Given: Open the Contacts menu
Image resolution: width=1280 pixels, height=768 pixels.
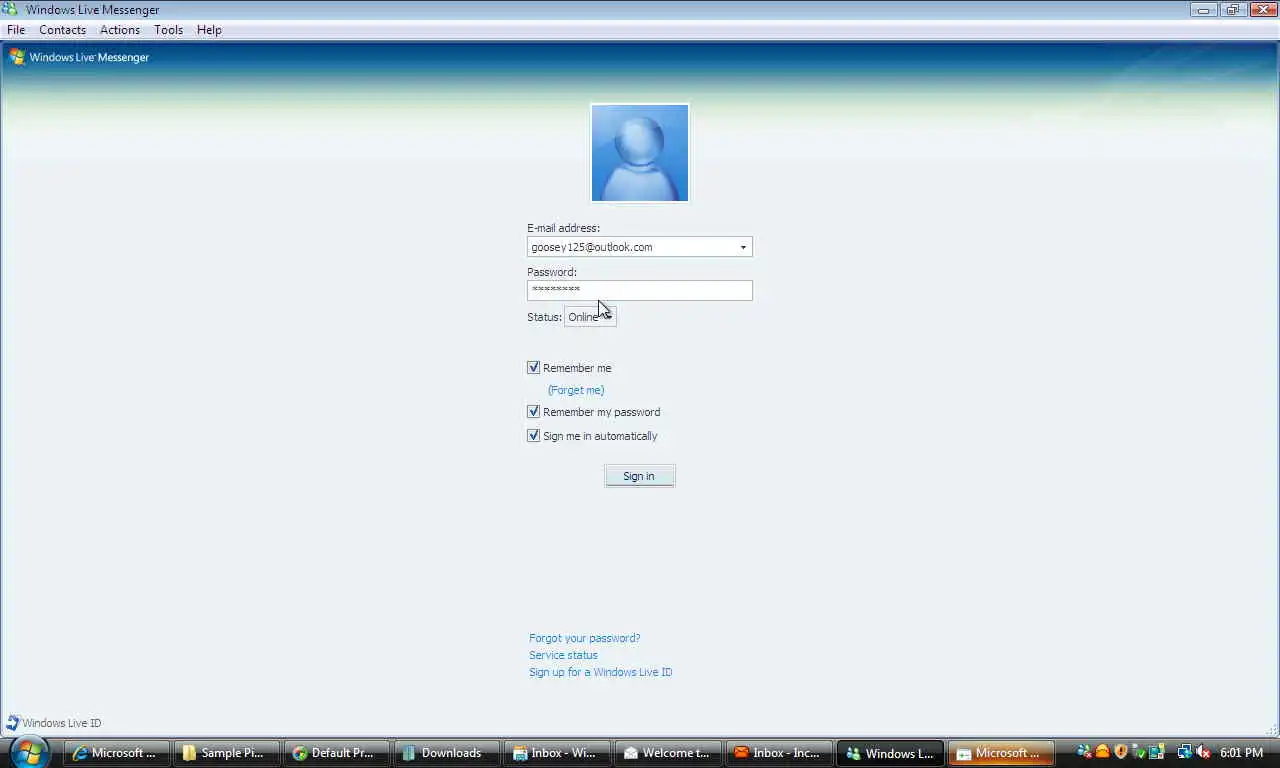Looking at the screenshot, I should pyautogui.click(x=62, y=30).
